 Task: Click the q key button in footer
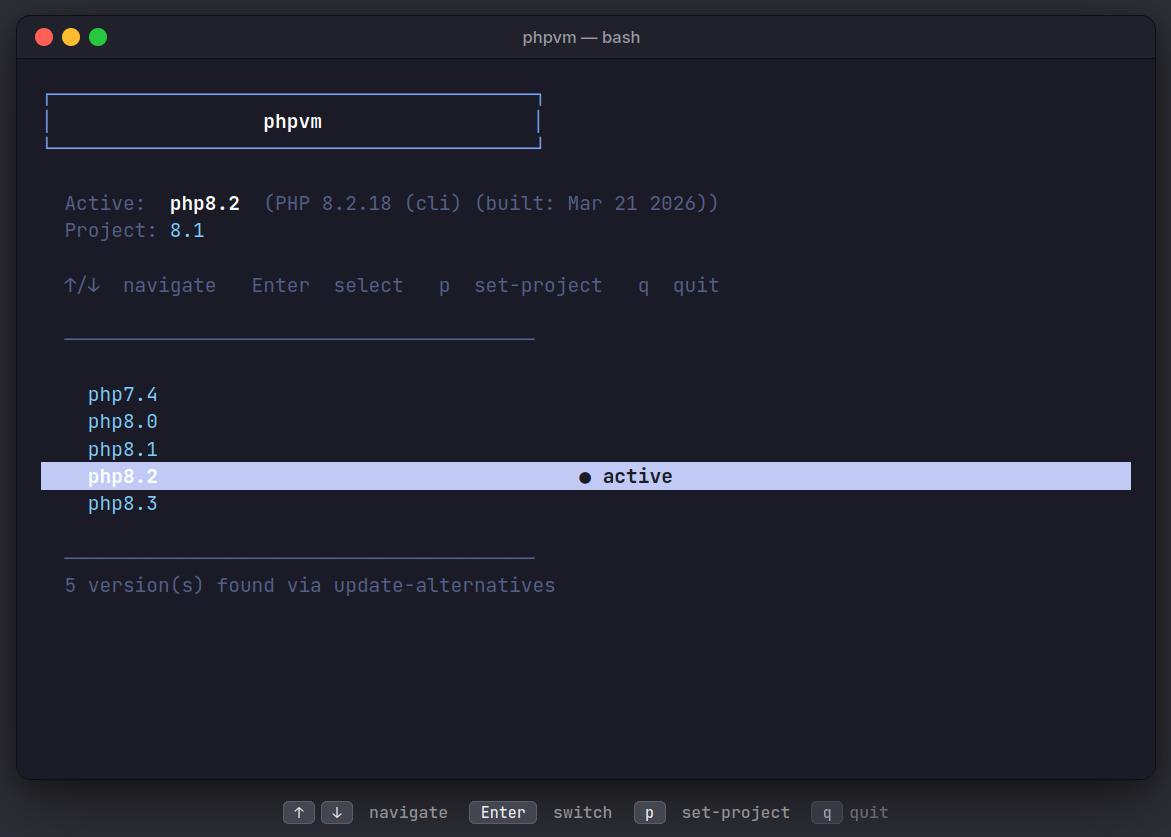pos(827,812)
